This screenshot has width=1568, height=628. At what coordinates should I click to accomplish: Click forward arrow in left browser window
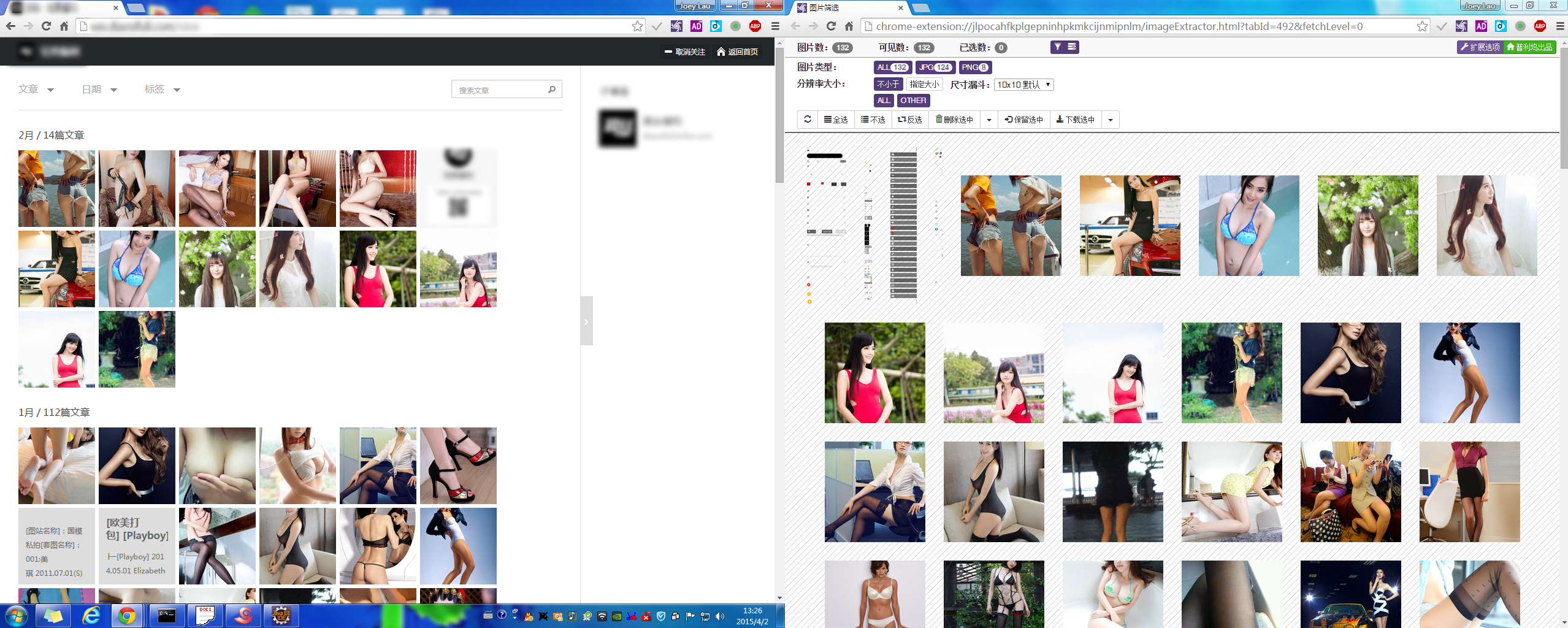tap(28, 26)
